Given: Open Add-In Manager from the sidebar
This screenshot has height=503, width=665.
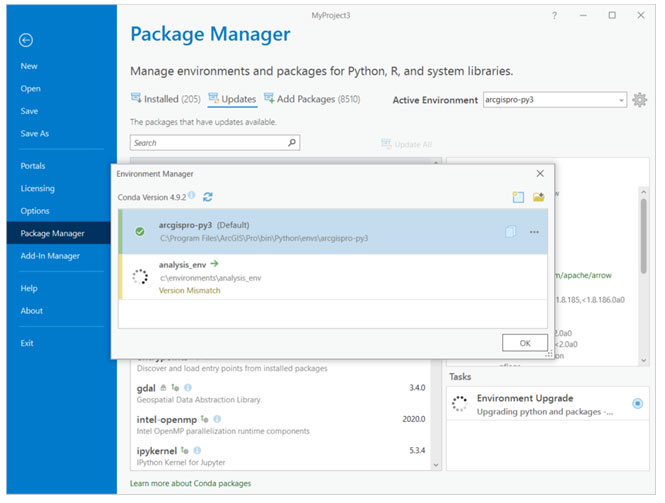Looking at the screenshot, I should pos(50,256).
